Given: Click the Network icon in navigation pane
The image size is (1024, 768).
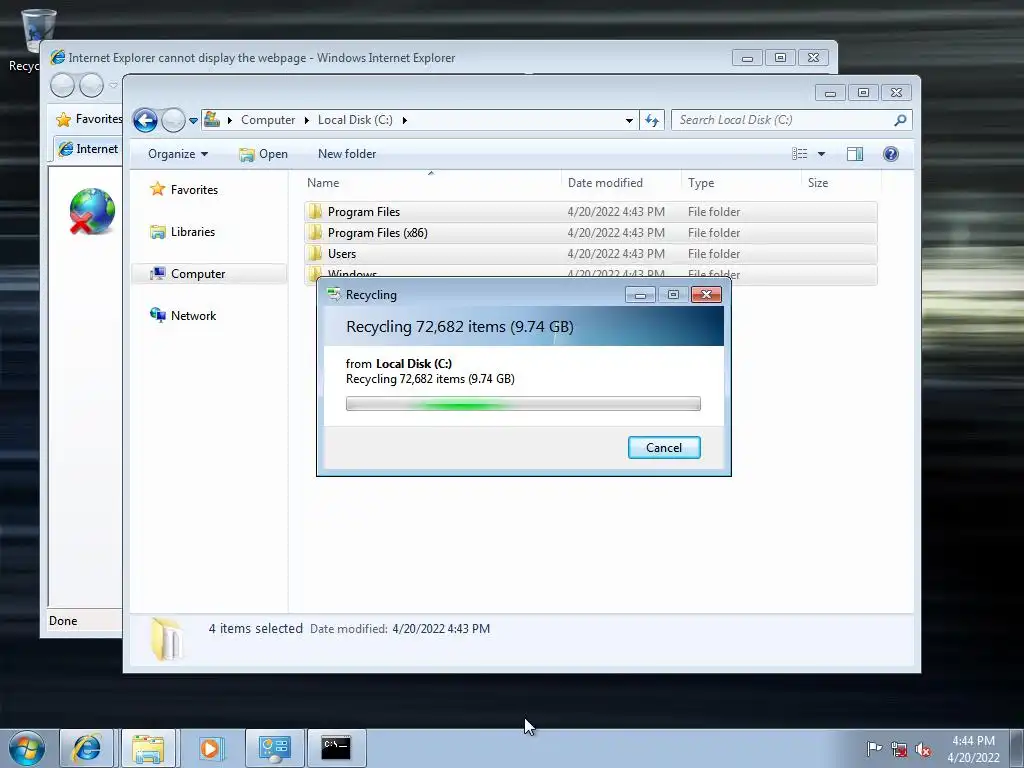Looking at the screenshot, I should [x=157, y=315].
